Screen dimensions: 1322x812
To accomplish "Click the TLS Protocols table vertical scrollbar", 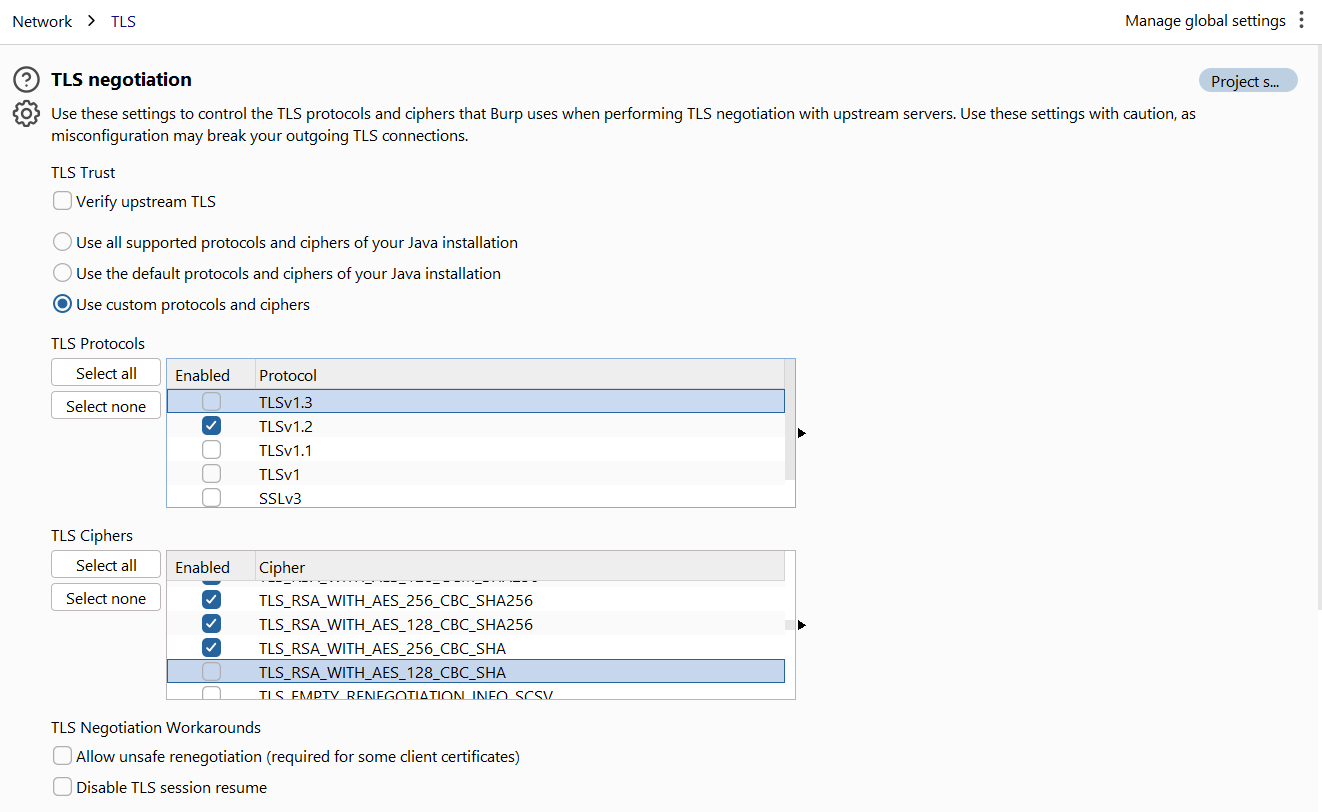I will (x=790, y=420).
